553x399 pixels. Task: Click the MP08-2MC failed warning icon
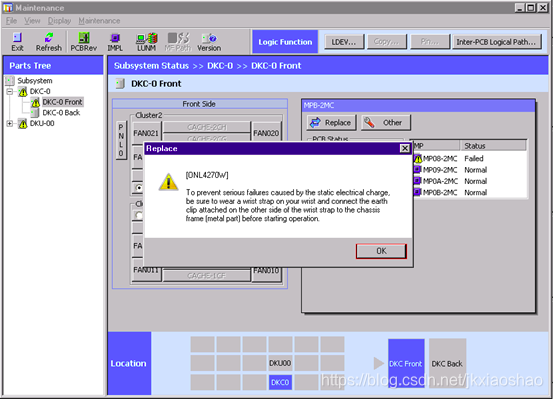[418, 159]
